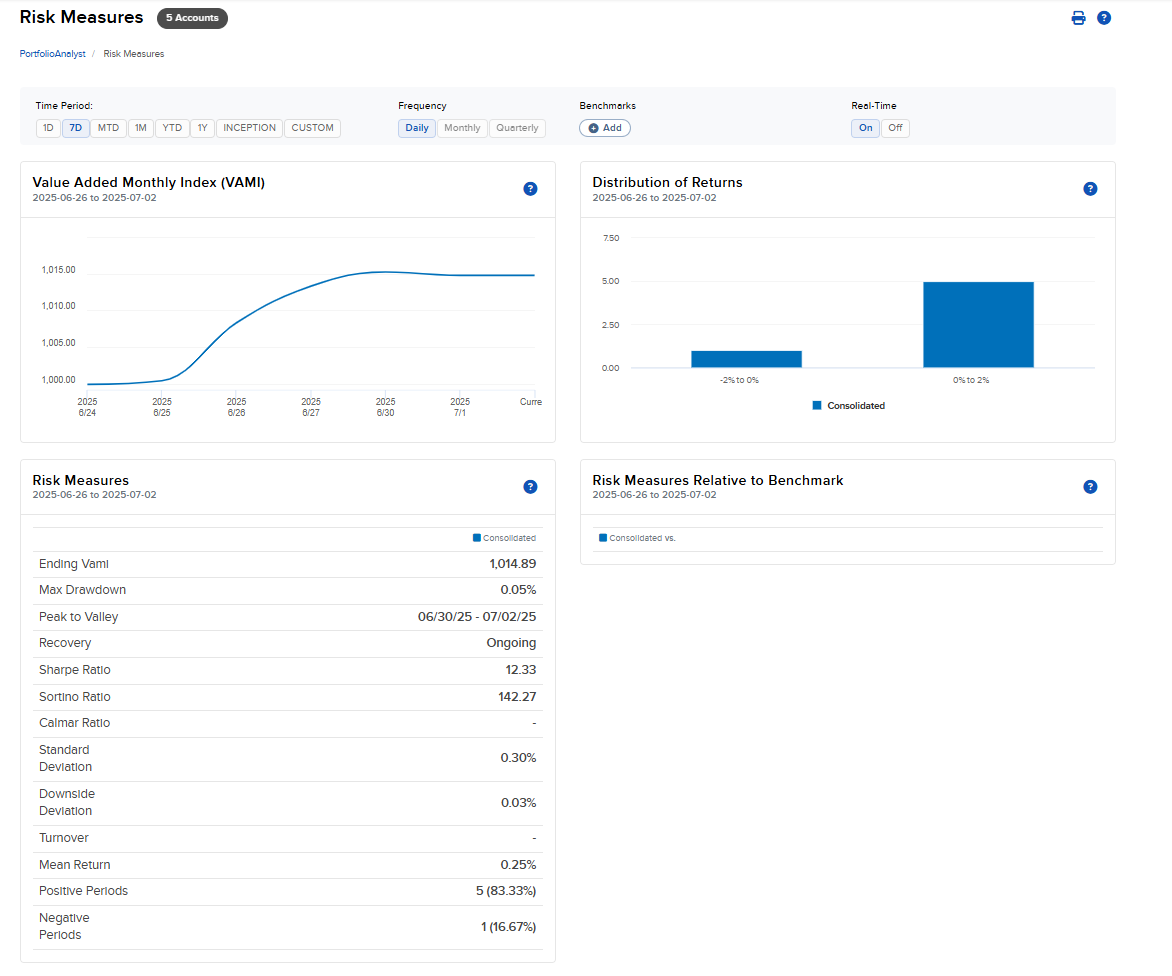Open the page help via top-right question mark
This screenshot has width=1172, height=976.
pyautogui.click(x=1103, y=17)
